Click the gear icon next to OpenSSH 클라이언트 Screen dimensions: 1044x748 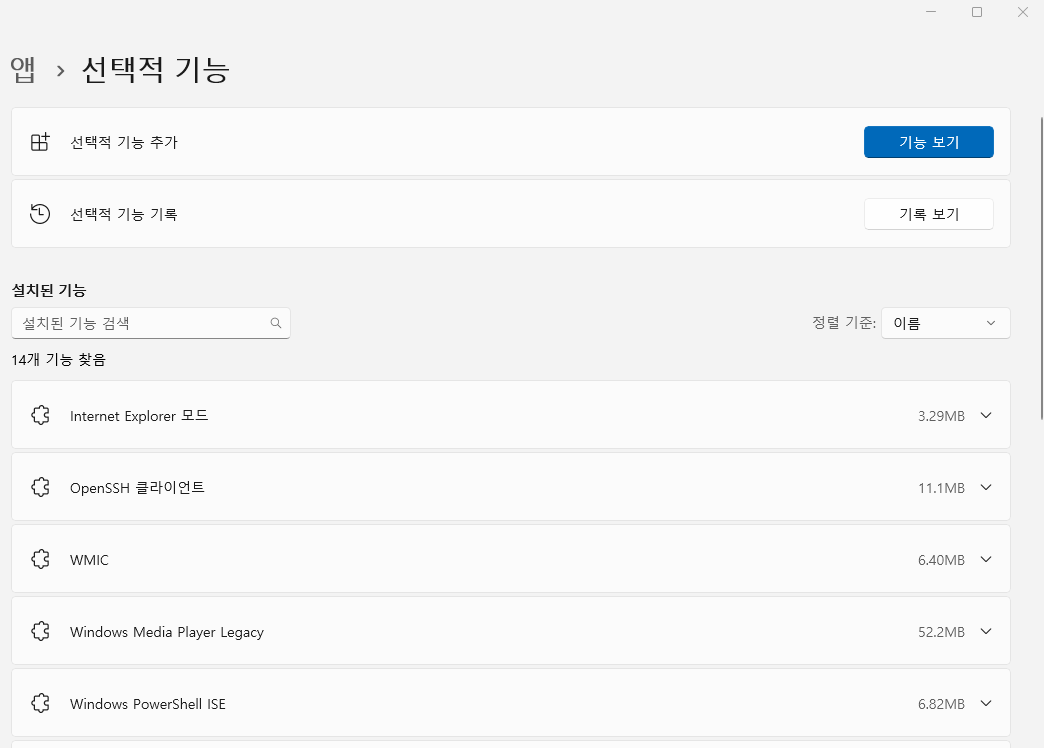coord(40,487)
